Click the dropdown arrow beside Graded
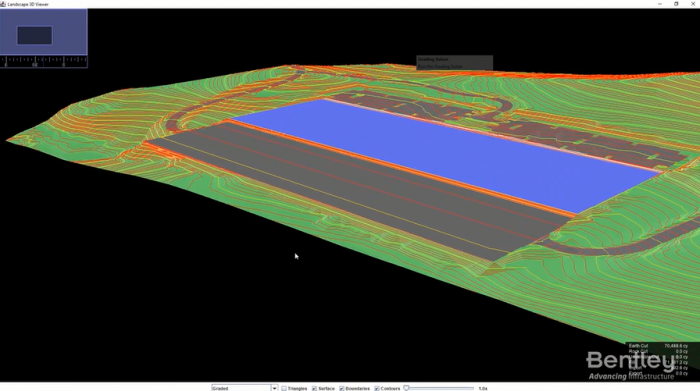Image resolution: width=700 pixels, height=391 pixels. pyautogui.click(x=274, y=388)
